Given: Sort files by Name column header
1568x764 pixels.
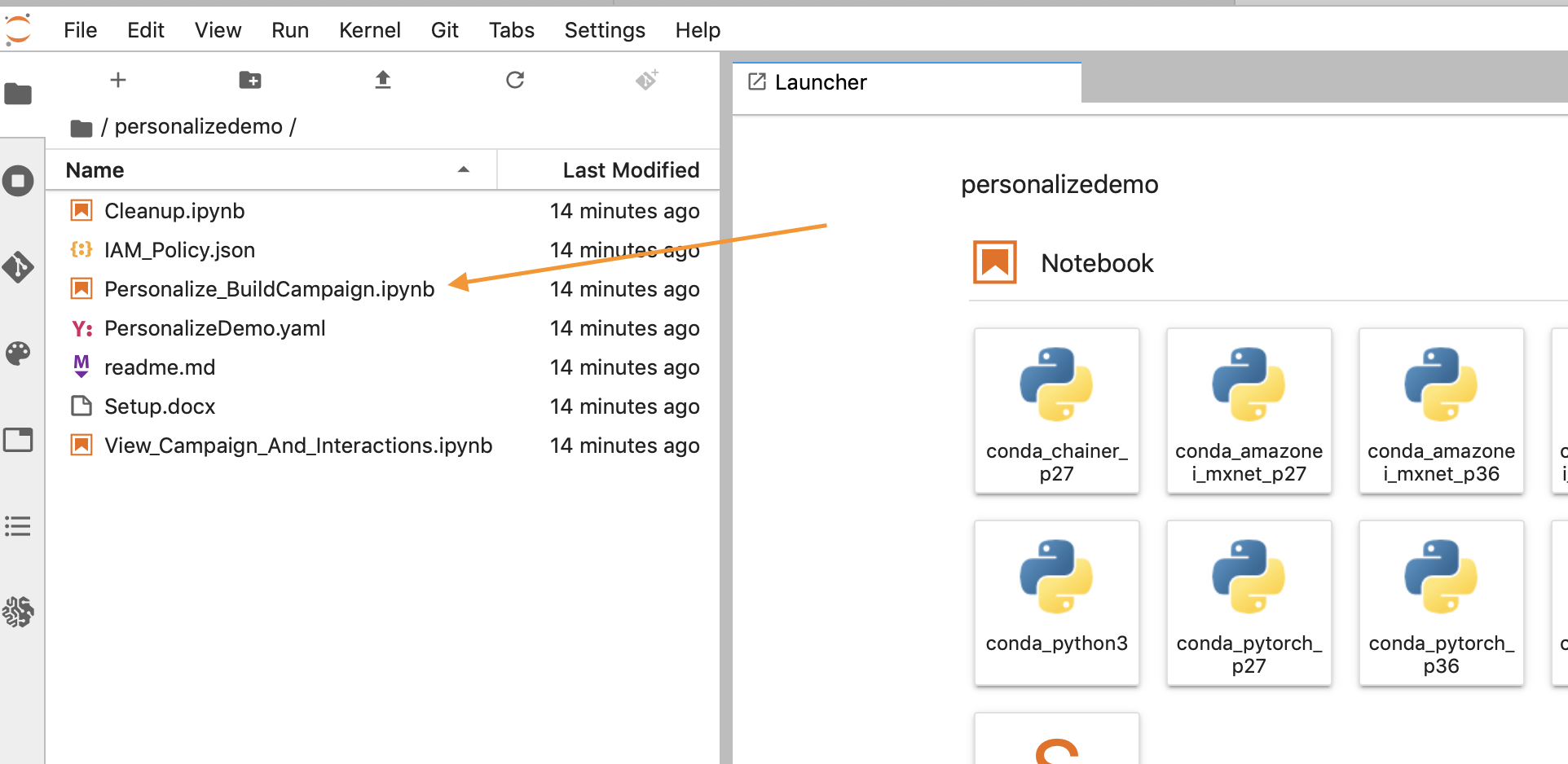Looking at the screenshot, I should click(x=271, y=170).
